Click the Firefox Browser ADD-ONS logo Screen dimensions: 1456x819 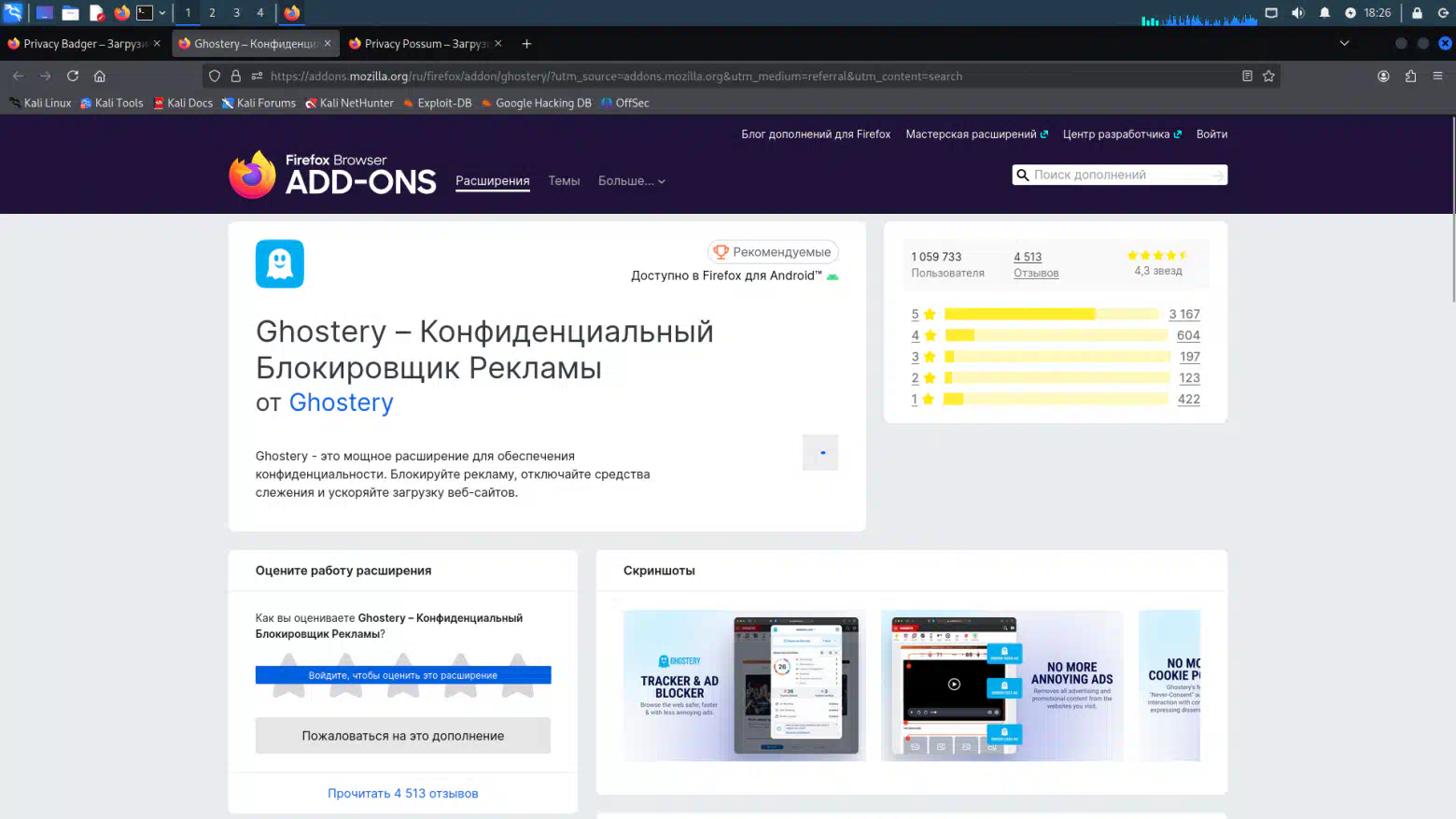[332, 175]
